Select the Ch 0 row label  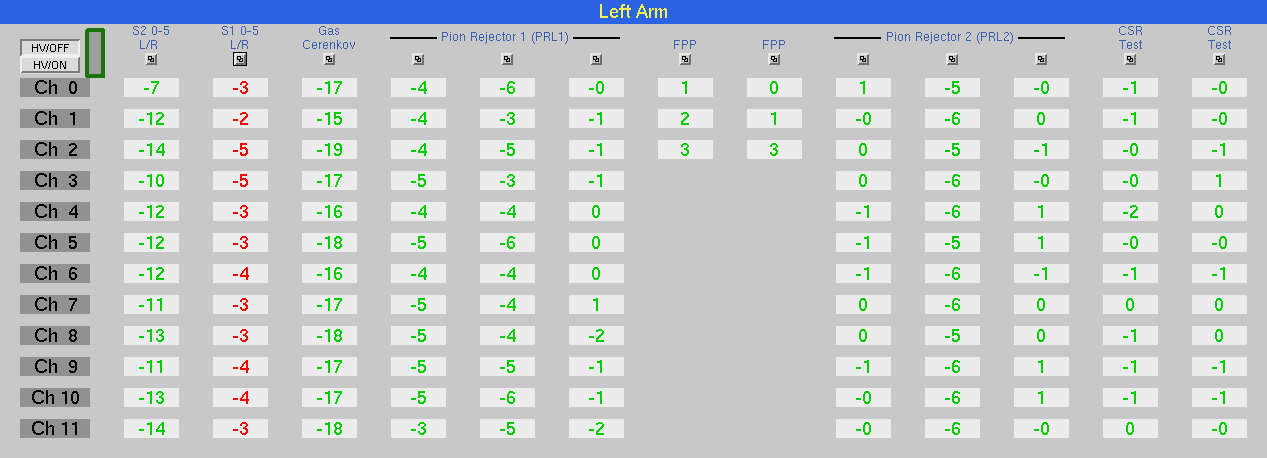[x=55, y=88]
